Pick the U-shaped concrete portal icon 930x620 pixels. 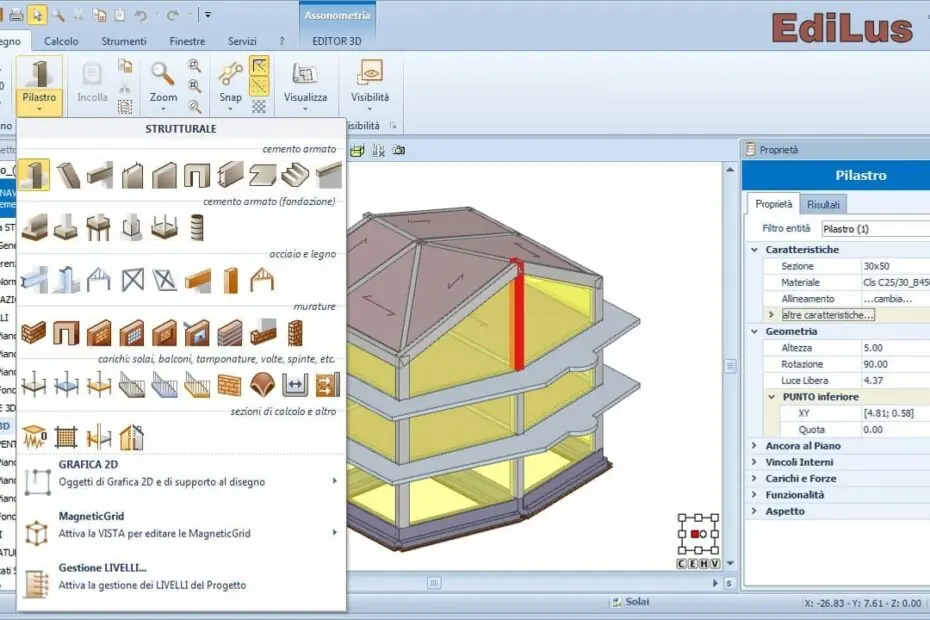[x=197, y=175]
